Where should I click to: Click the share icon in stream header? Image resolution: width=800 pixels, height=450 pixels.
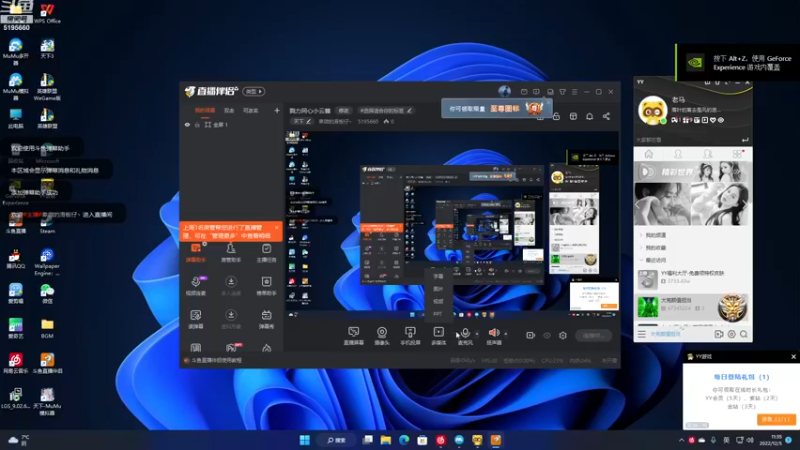tap(606, 116)
